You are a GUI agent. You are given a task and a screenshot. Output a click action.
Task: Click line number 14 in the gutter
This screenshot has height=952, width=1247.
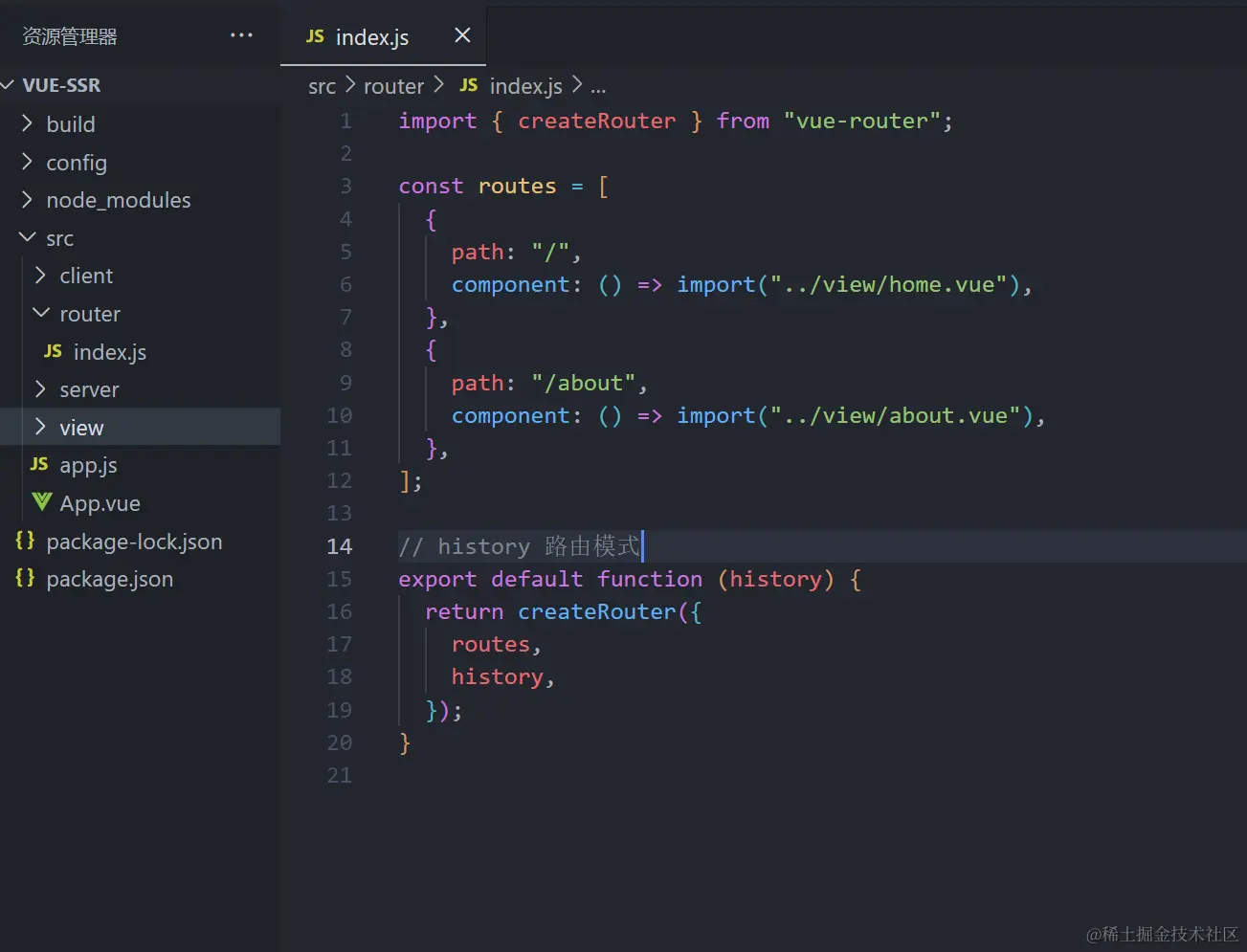340,546
